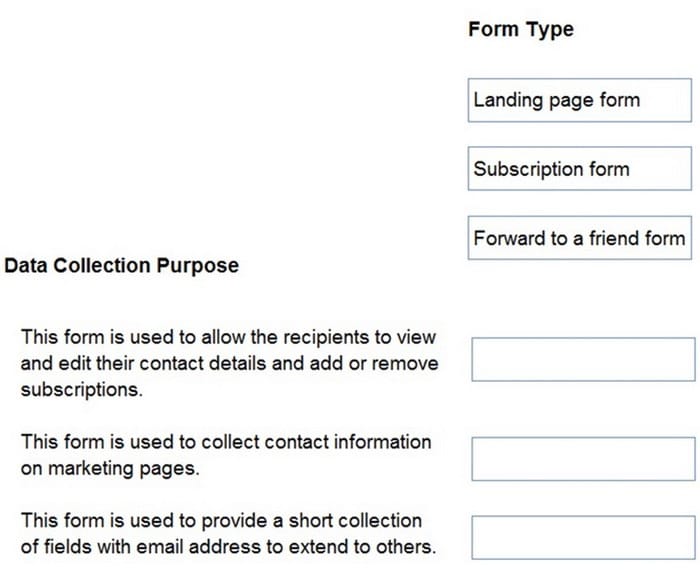Screen dimensions: 700x577
Task: Click the word 'subscriptions.' in first description
Action: coord(82,390)
